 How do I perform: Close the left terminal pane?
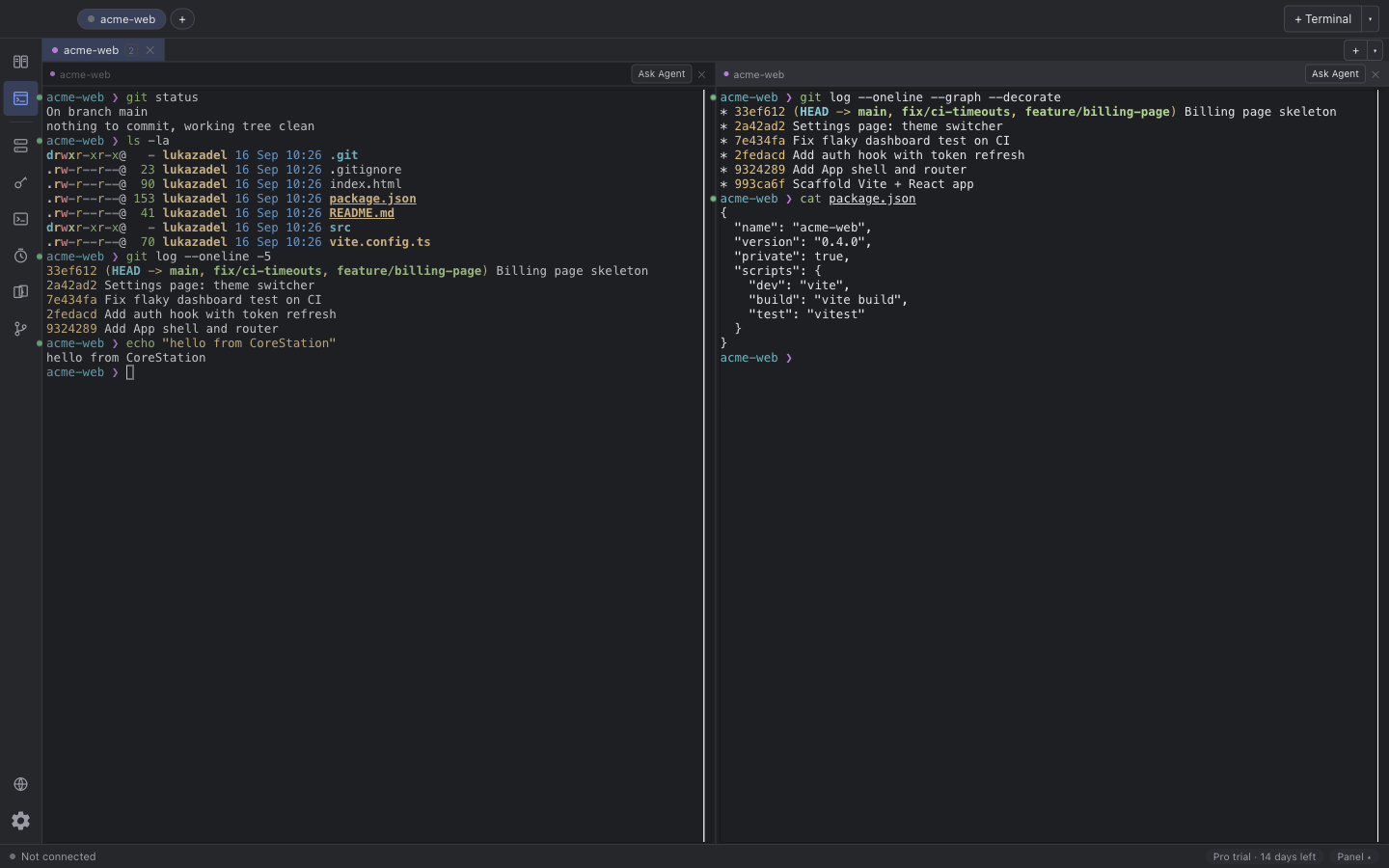[701, 74]
